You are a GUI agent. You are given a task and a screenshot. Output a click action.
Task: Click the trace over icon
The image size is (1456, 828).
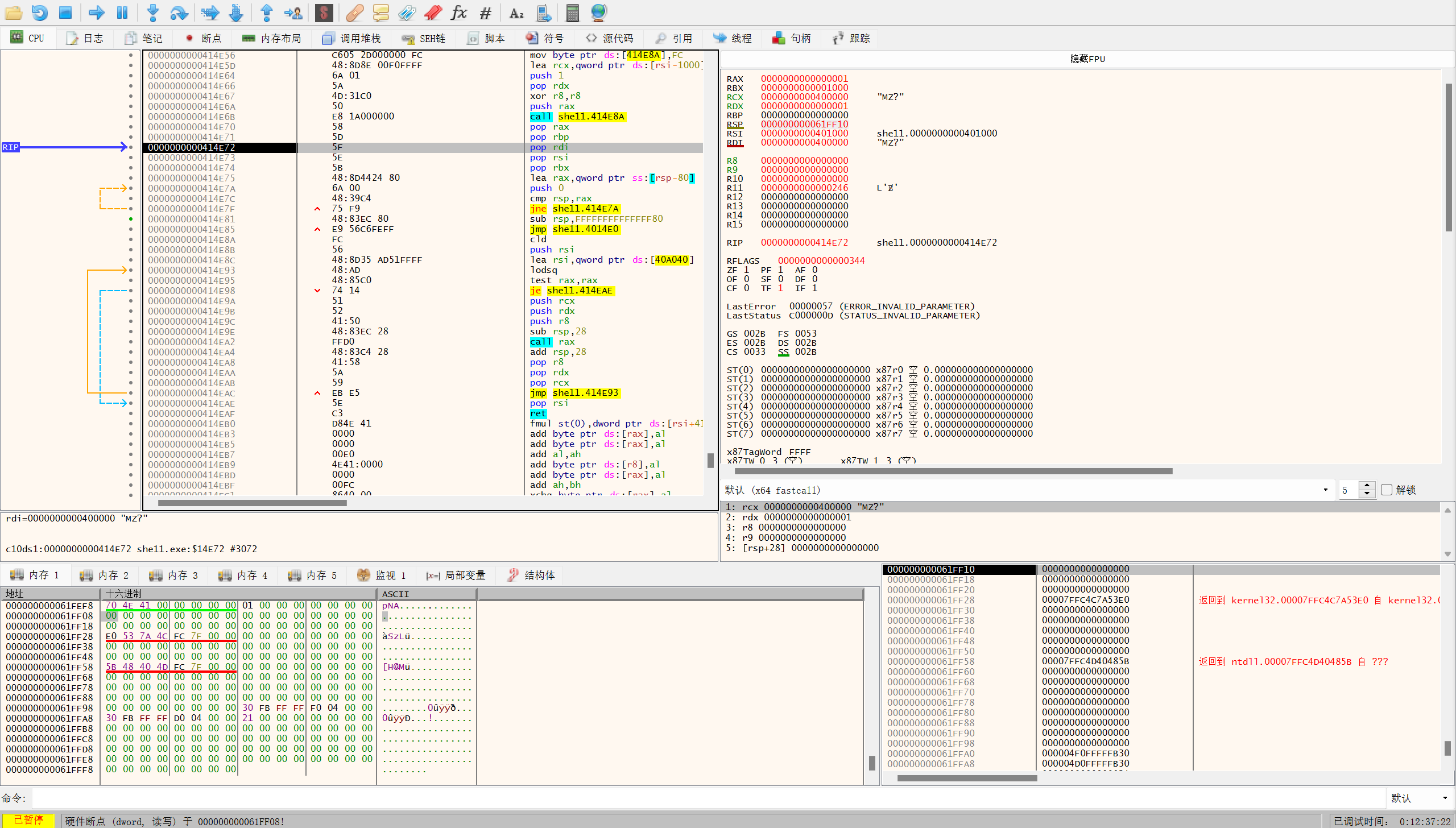point(237,13)
